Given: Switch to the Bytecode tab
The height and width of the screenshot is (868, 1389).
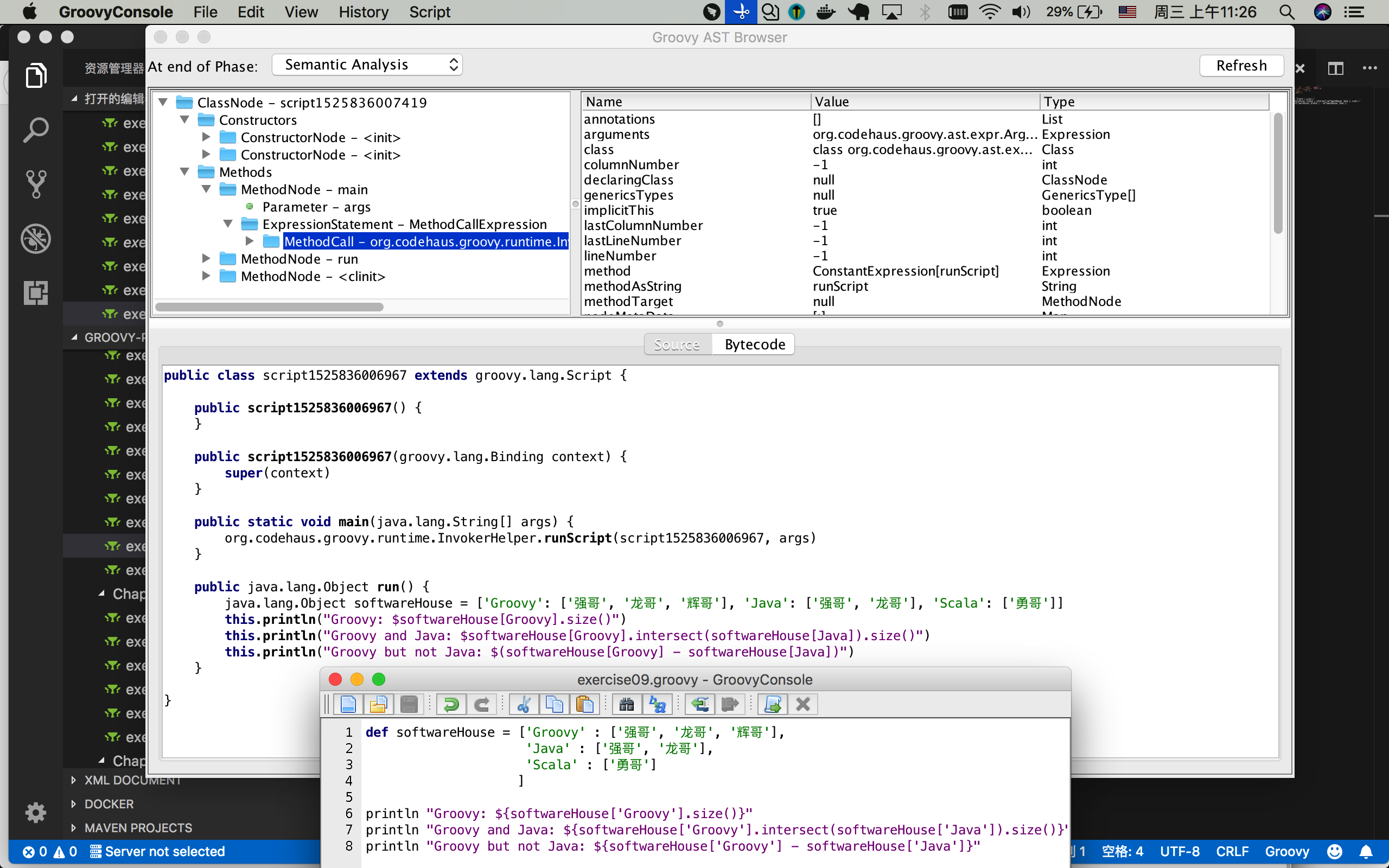Looking at the screenshot, I should tap(754, 344).
